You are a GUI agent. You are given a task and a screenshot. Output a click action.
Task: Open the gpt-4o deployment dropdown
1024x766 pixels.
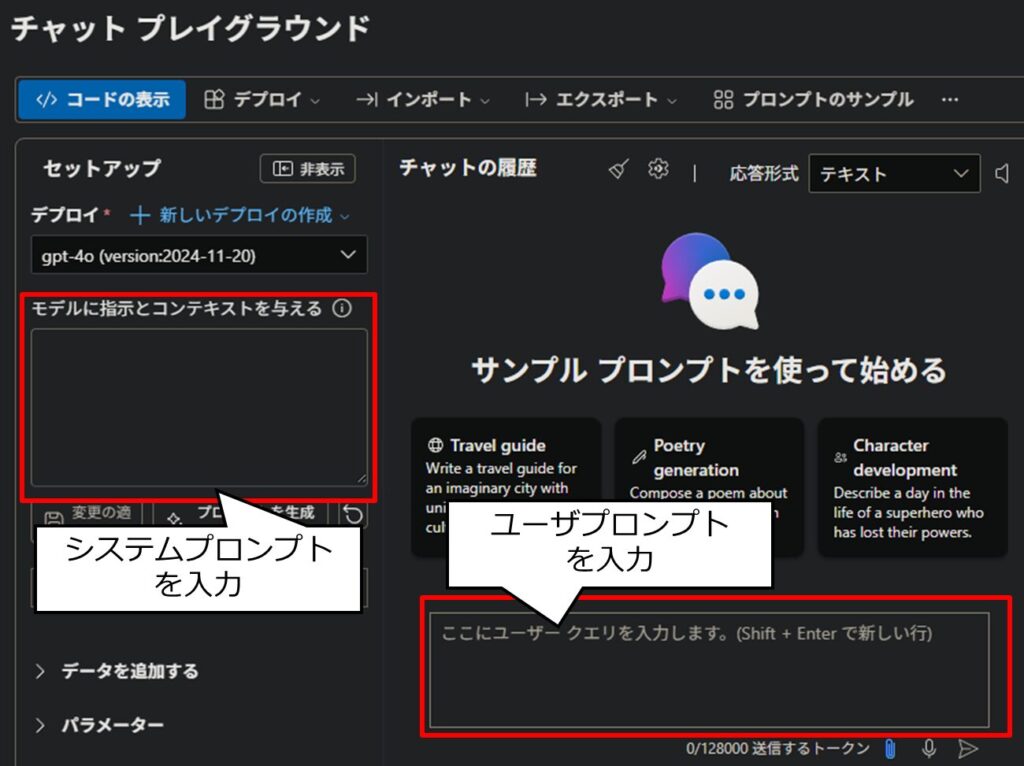[199, 255]
